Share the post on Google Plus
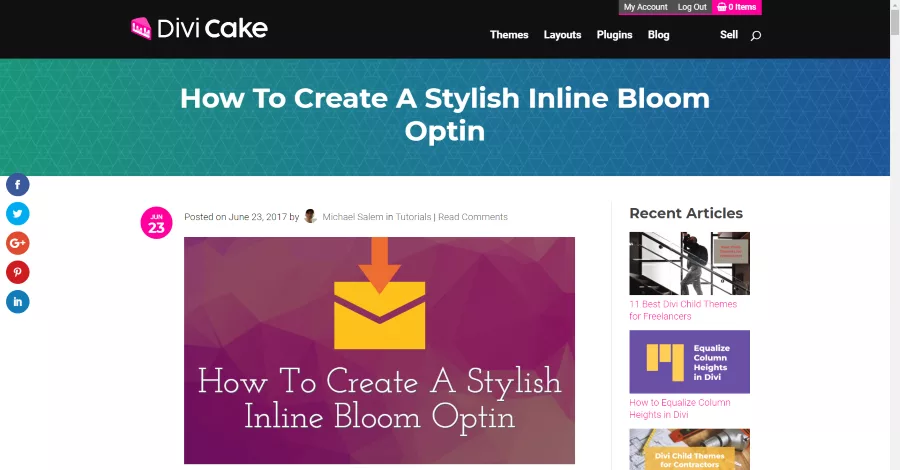This screenshot has height=470, width=900. tap(18, 243)
